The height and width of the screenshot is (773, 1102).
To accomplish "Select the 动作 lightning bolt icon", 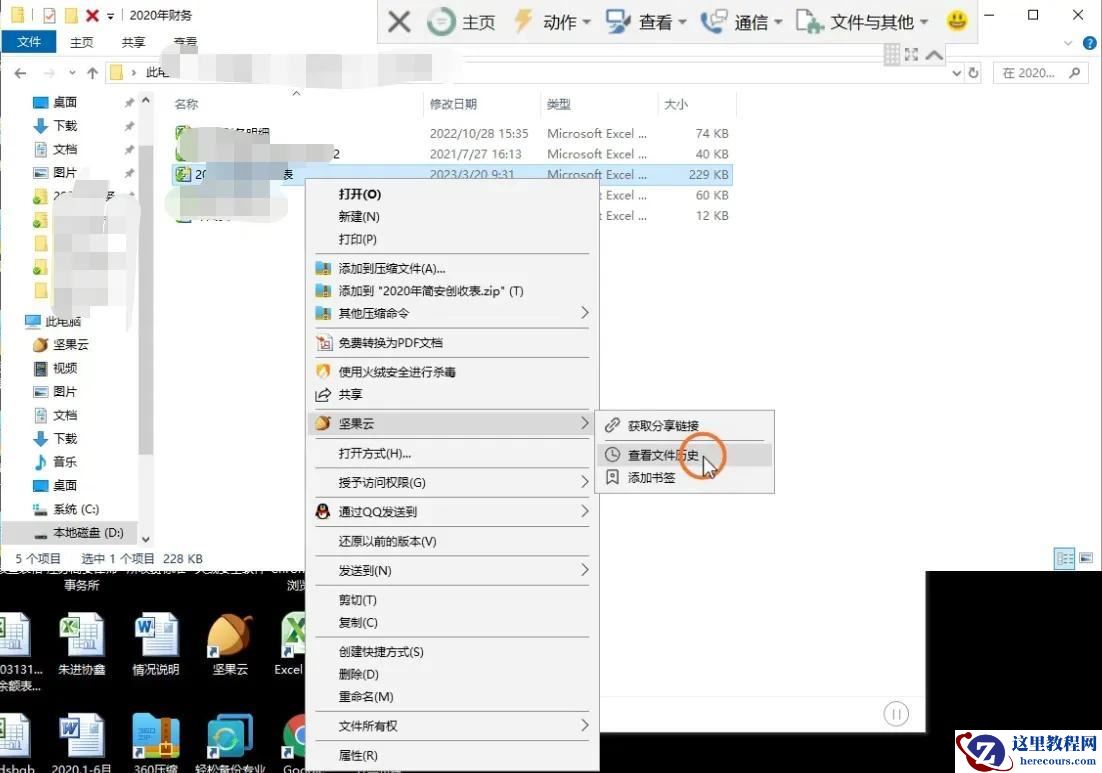I will point(525,22).
